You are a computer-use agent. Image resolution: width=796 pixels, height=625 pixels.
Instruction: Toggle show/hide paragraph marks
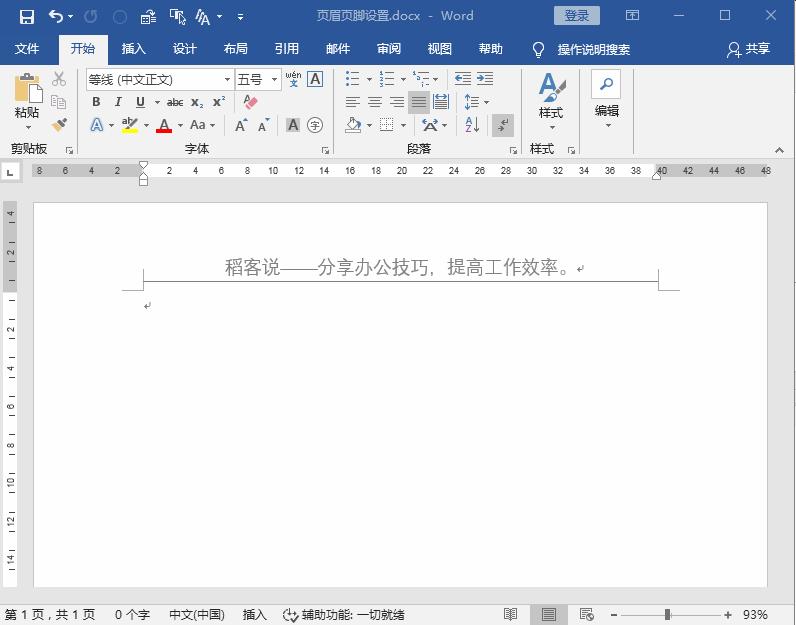pos(503,125)
